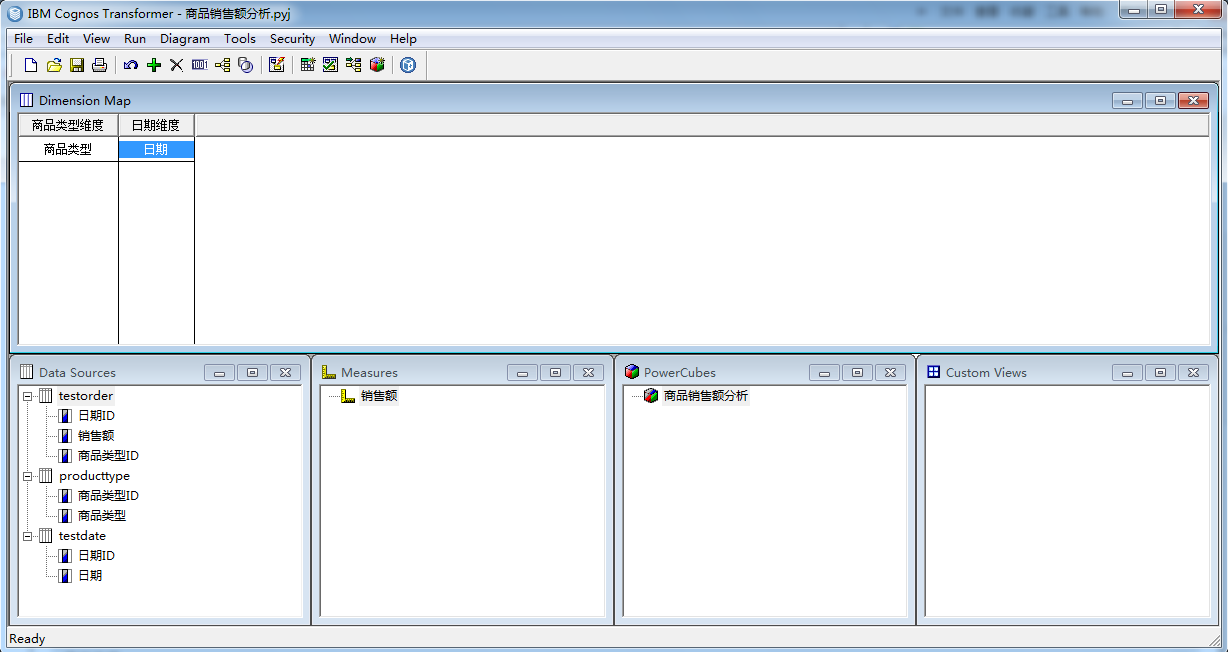Click the Generate Categories 1001 icon

(199, 65)
